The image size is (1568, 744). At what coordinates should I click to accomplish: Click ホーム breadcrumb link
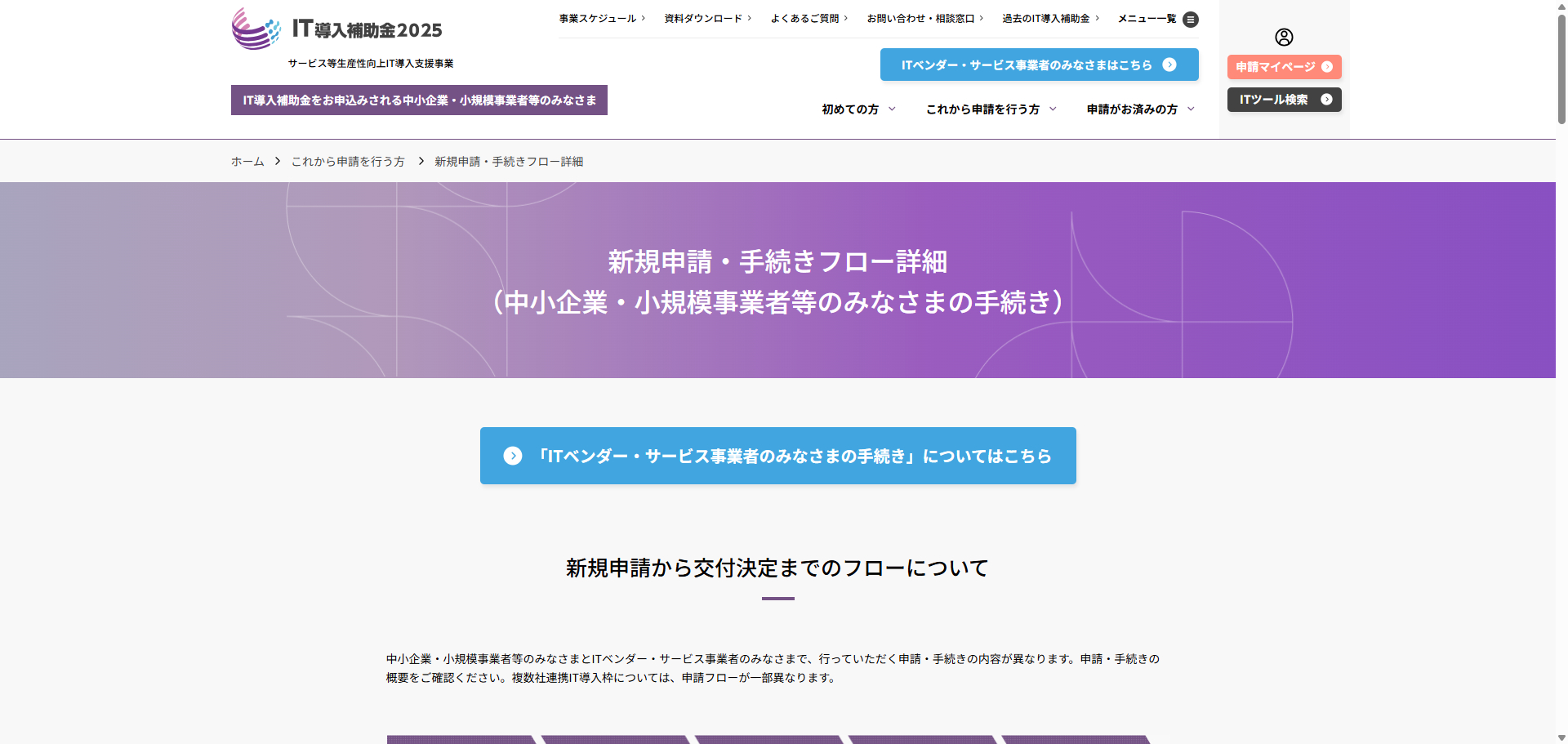(x=247, y=162)
